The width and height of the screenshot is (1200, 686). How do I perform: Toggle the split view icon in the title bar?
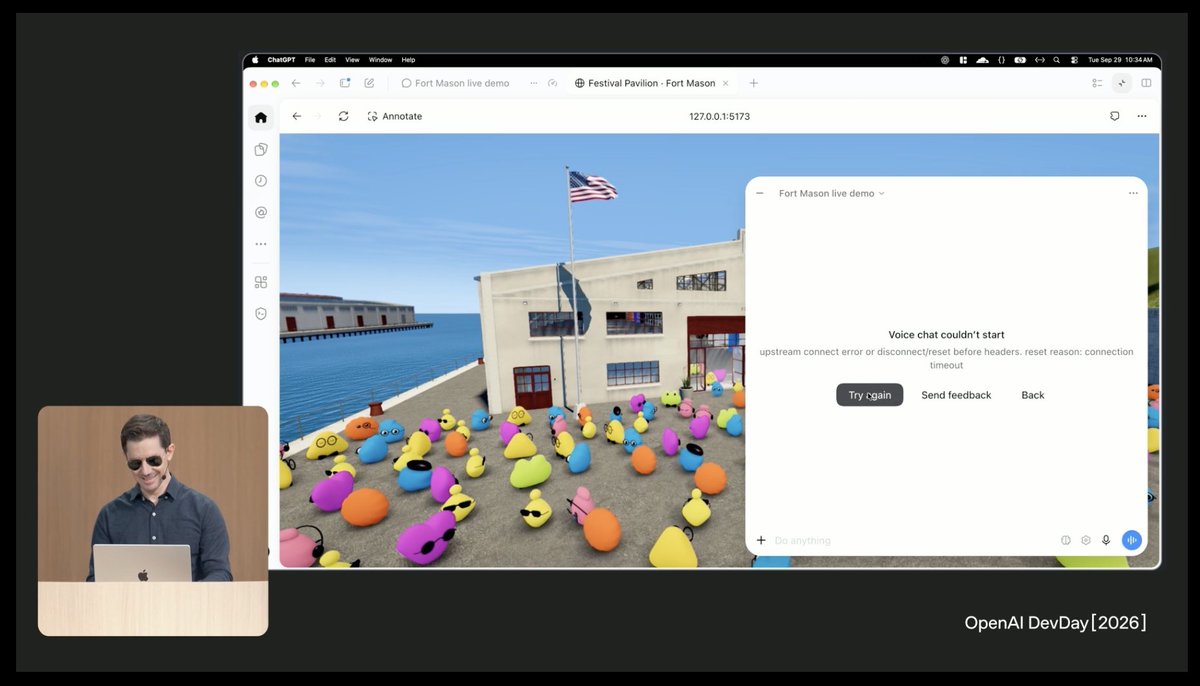pyautogui.click(x=1146, y=83)
